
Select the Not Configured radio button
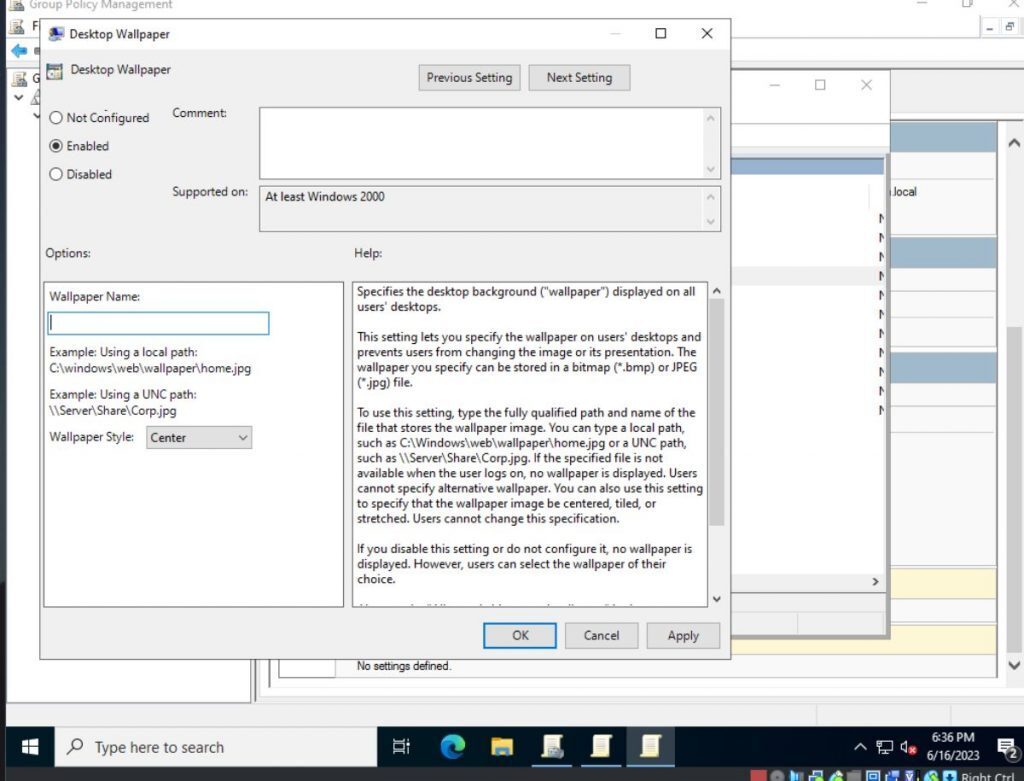pyautogui.click(x=56, y=117)
